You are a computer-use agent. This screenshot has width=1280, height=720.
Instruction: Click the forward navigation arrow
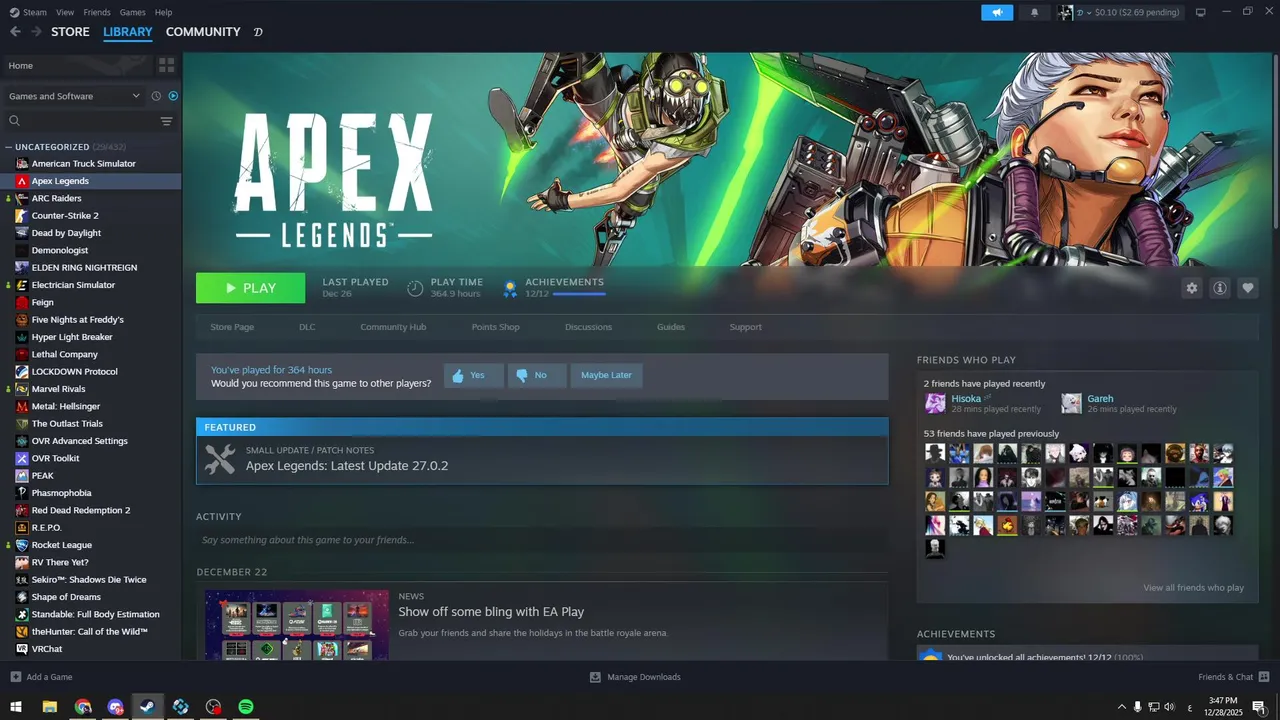[x=36, y=32]
